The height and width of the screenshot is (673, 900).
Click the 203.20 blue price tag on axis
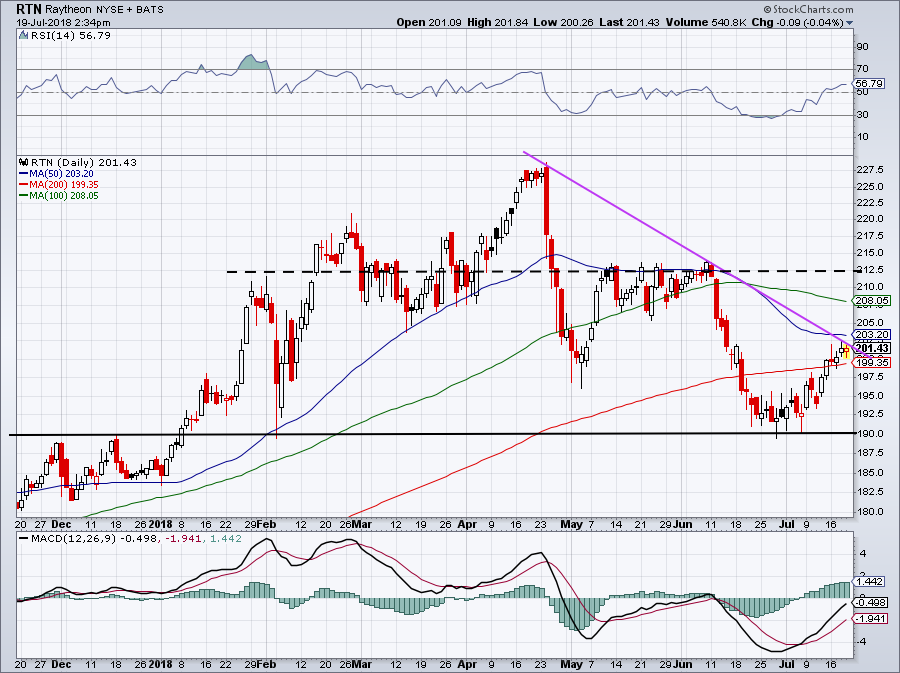tap(872, 334)
